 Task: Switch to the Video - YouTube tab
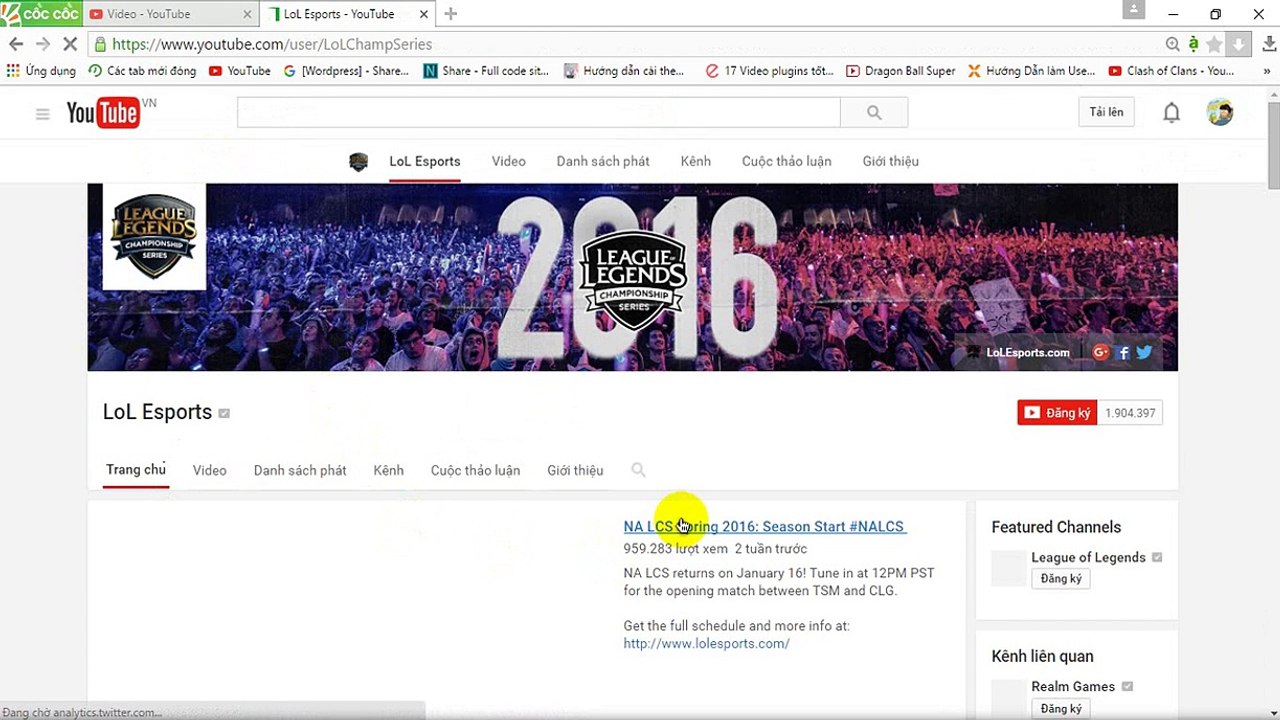click(170, 14)
